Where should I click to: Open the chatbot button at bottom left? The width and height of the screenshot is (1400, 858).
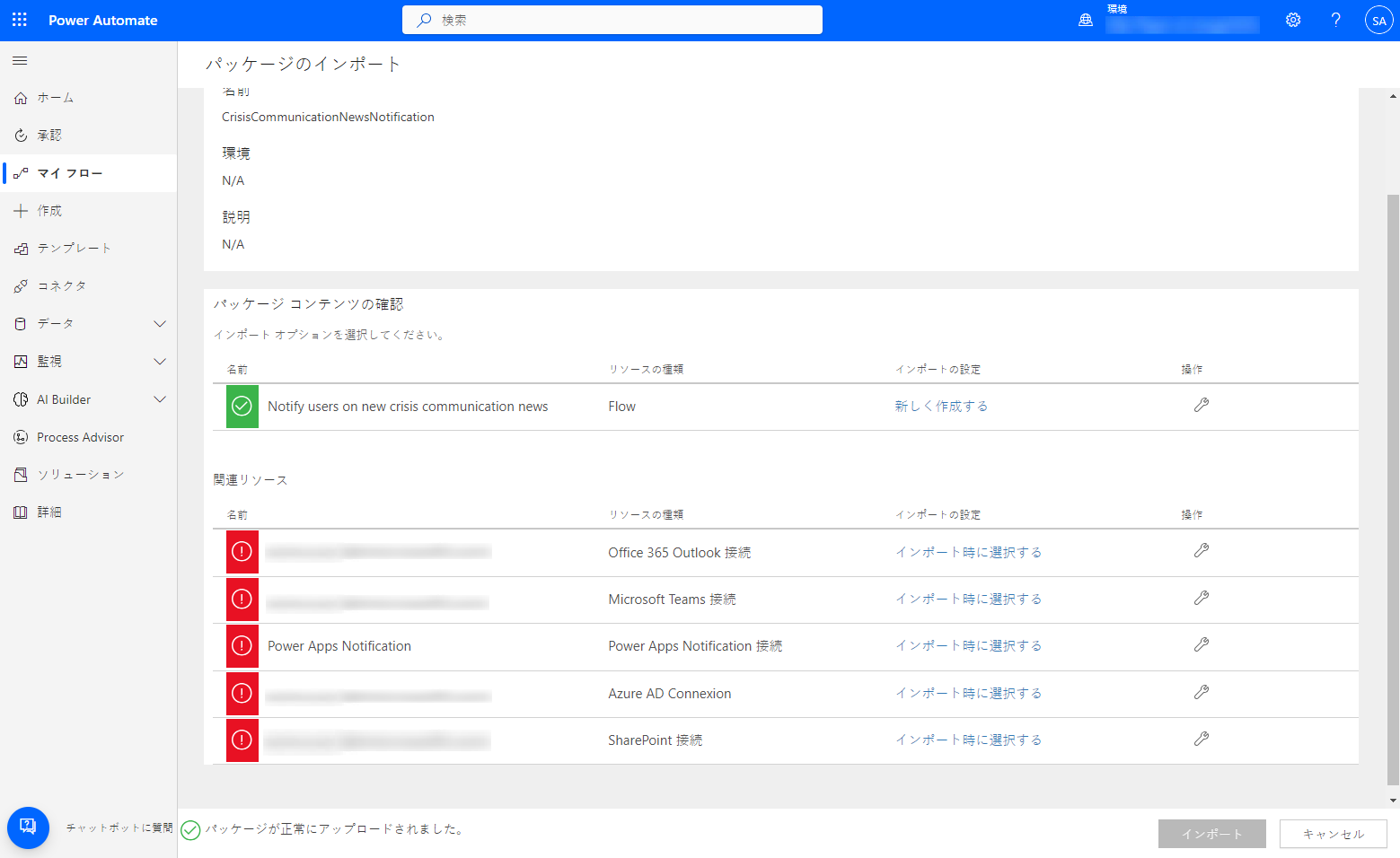click(x=28, y=827)
